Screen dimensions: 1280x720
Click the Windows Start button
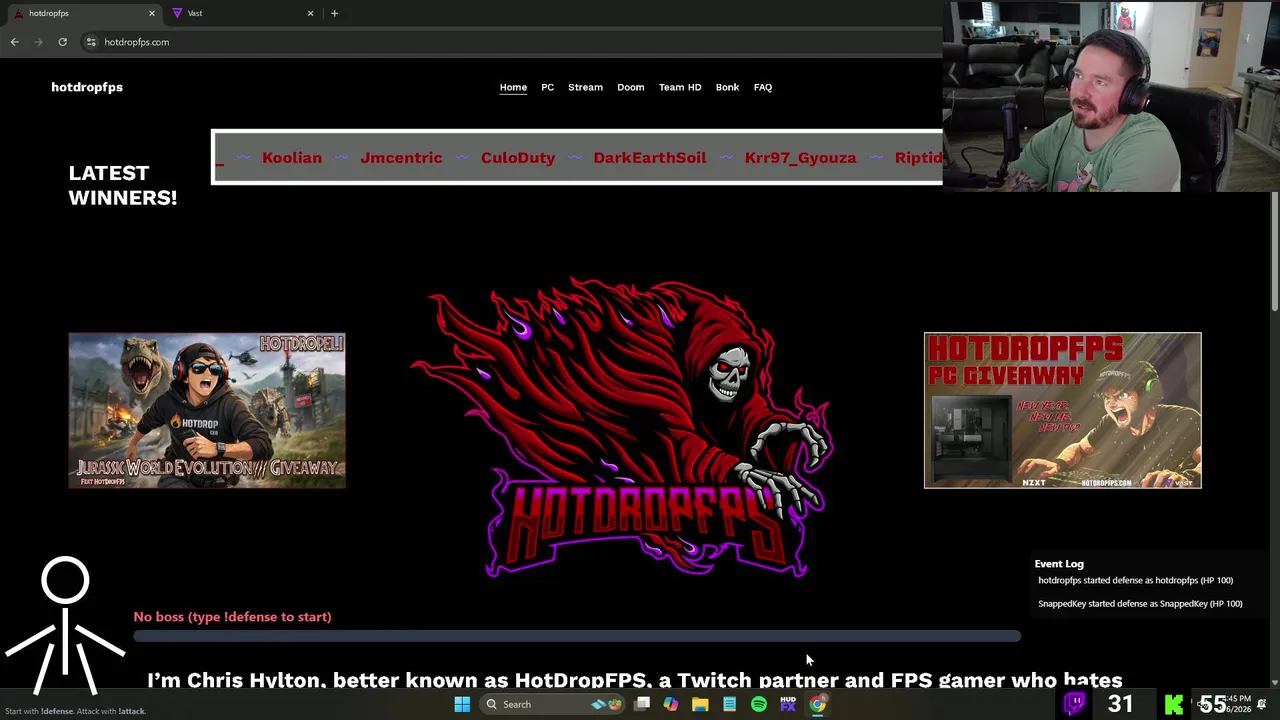point(462,704)
